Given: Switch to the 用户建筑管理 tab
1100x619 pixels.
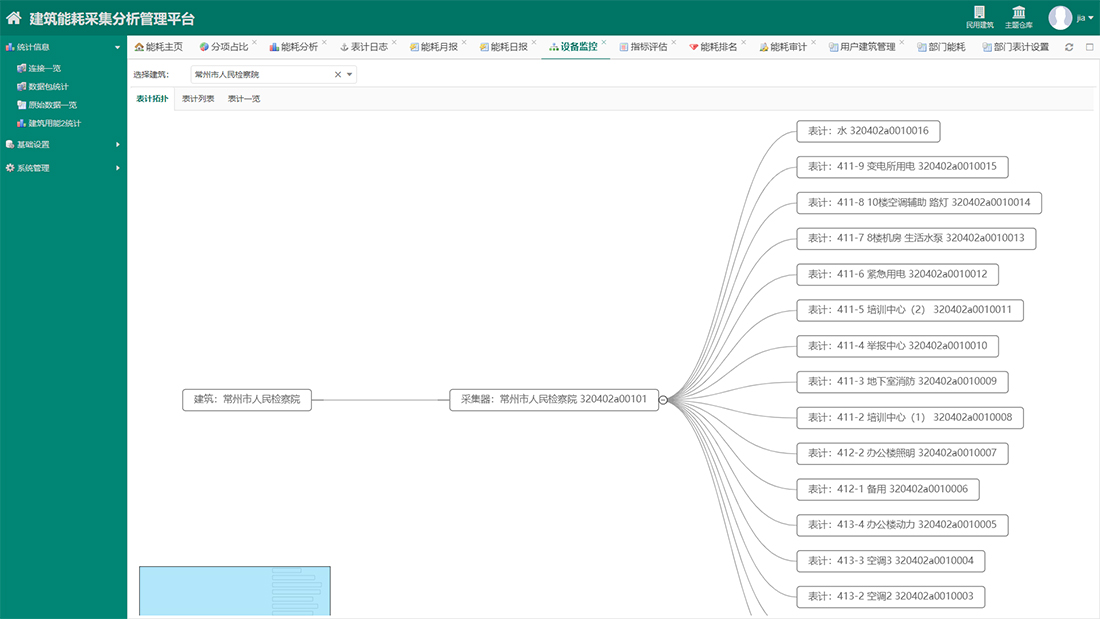Looking at the screenshot, I should point(862,47).
